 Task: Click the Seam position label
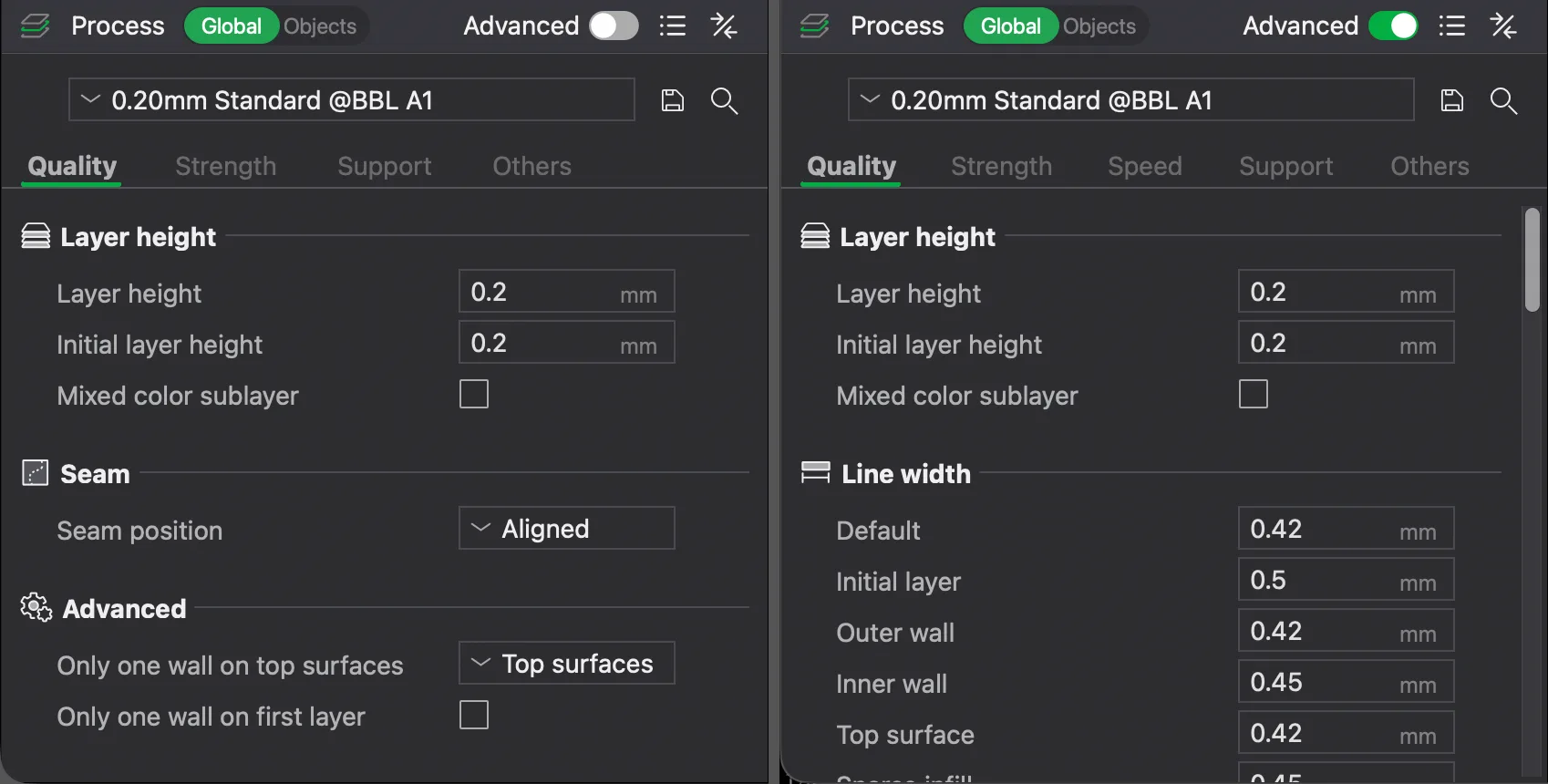[139, 531]
